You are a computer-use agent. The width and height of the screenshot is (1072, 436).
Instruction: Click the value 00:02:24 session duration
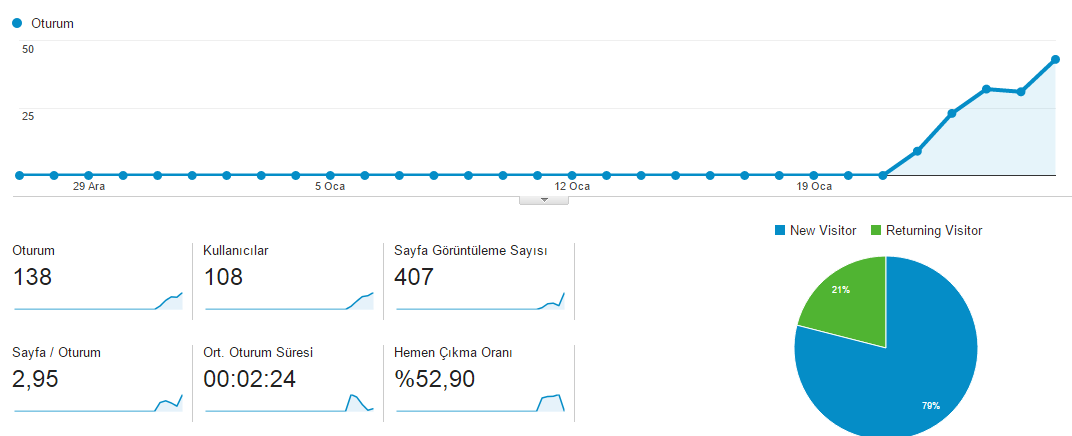tap(250, 379)
